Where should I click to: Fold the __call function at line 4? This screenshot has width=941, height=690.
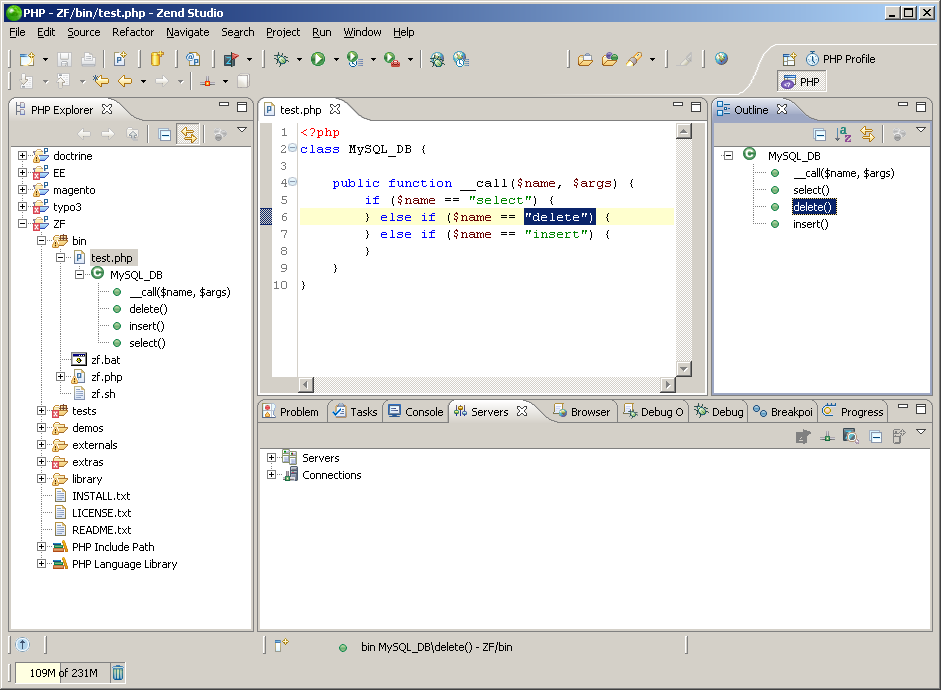tap(292, 182)
